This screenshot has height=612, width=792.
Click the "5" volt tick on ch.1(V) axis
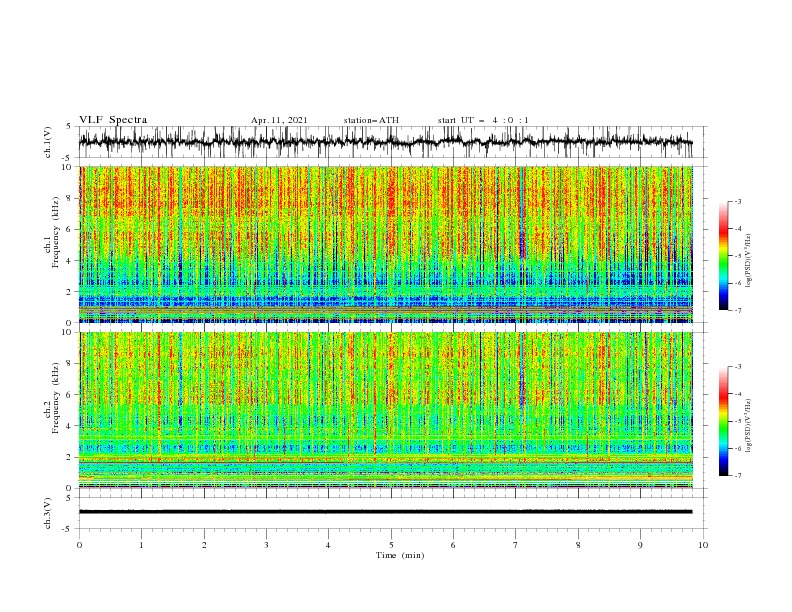(69, 127)
